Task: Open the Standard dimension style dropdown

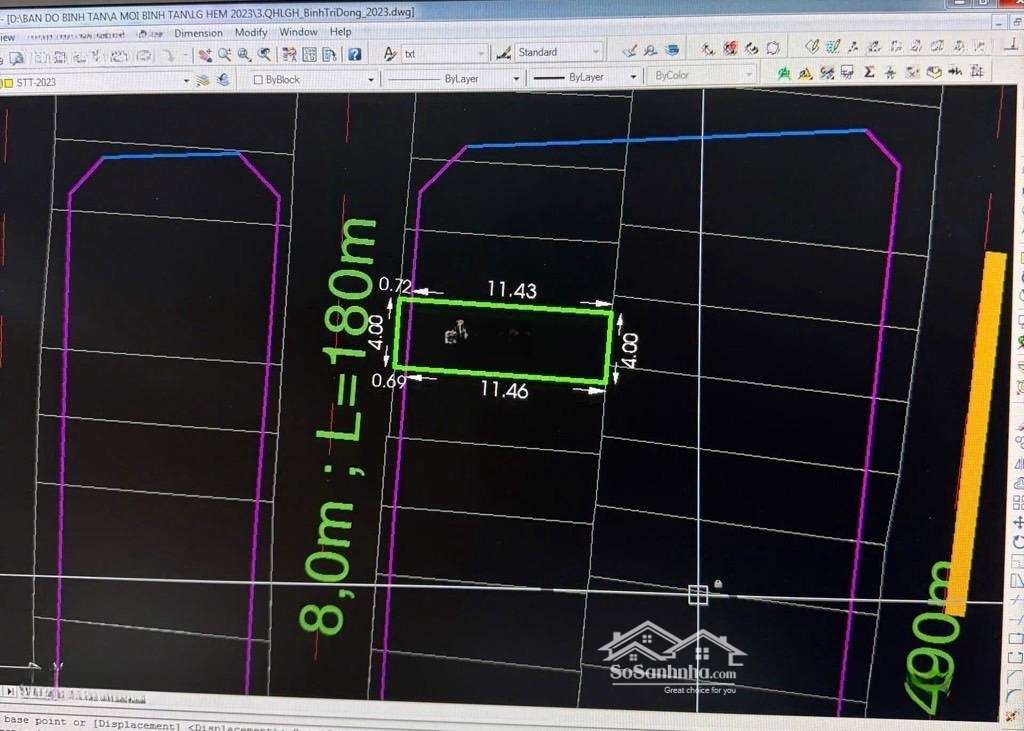Action: click(596, 52)
